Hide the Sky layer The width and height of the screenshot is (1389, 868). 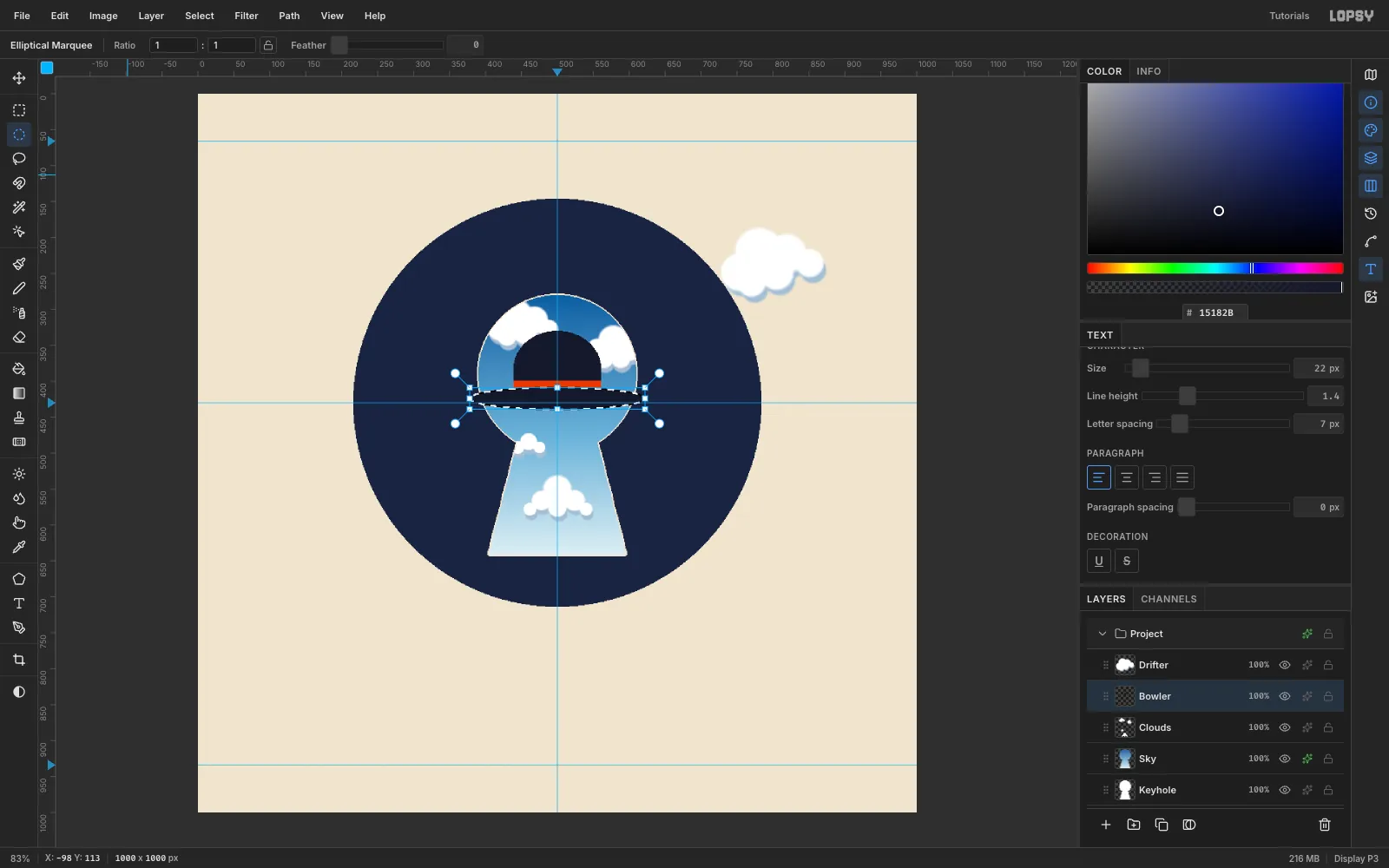(1285, 759)
